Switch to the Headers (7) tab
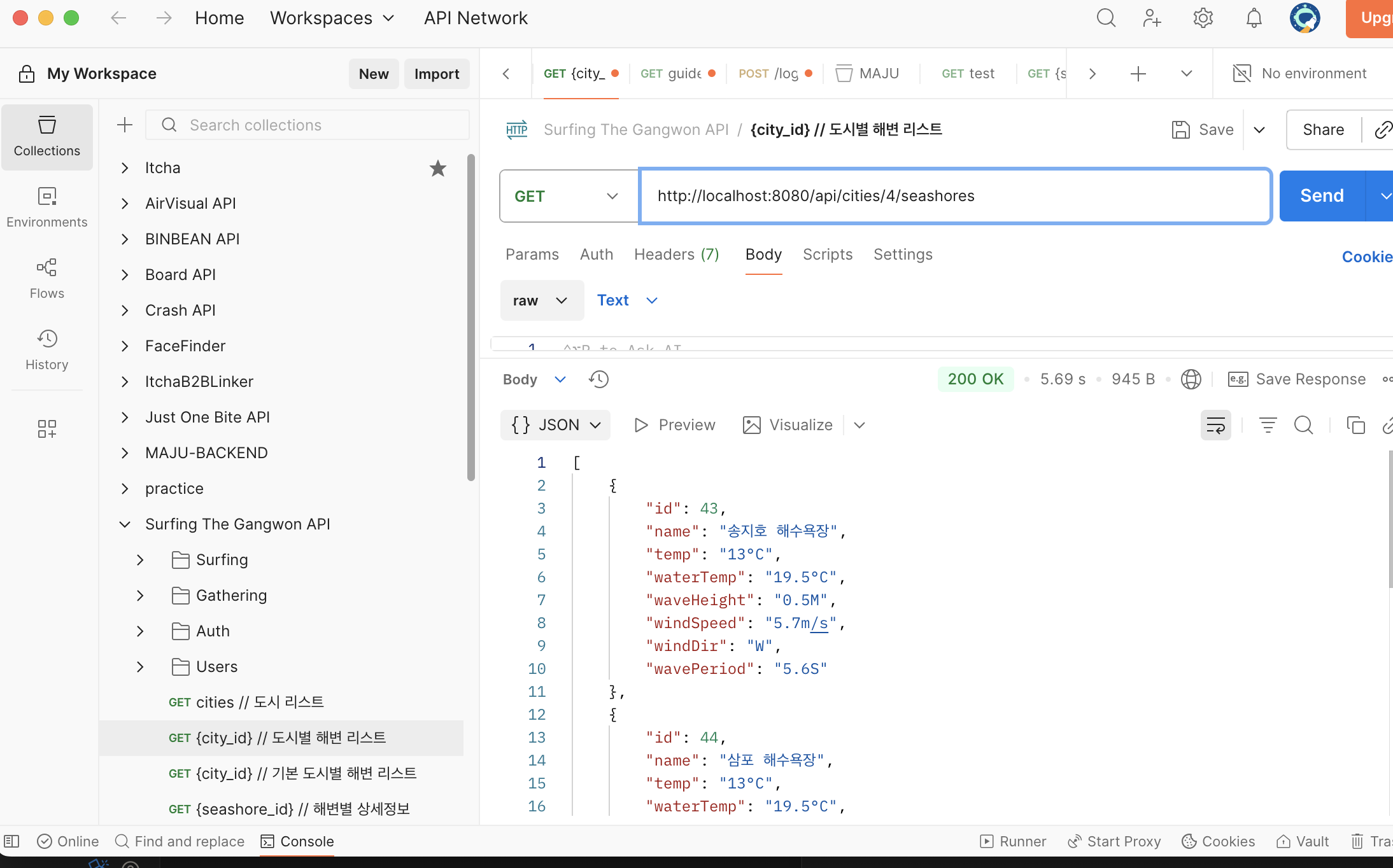 click(676, 255)
